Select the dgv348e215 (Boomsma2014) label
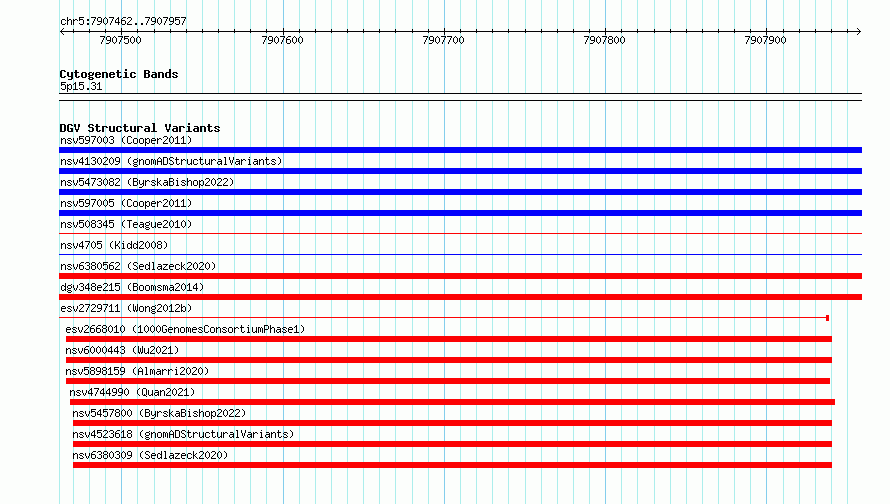Image resolution: width=890 pixels, height=504 pixels. (132, 287)
